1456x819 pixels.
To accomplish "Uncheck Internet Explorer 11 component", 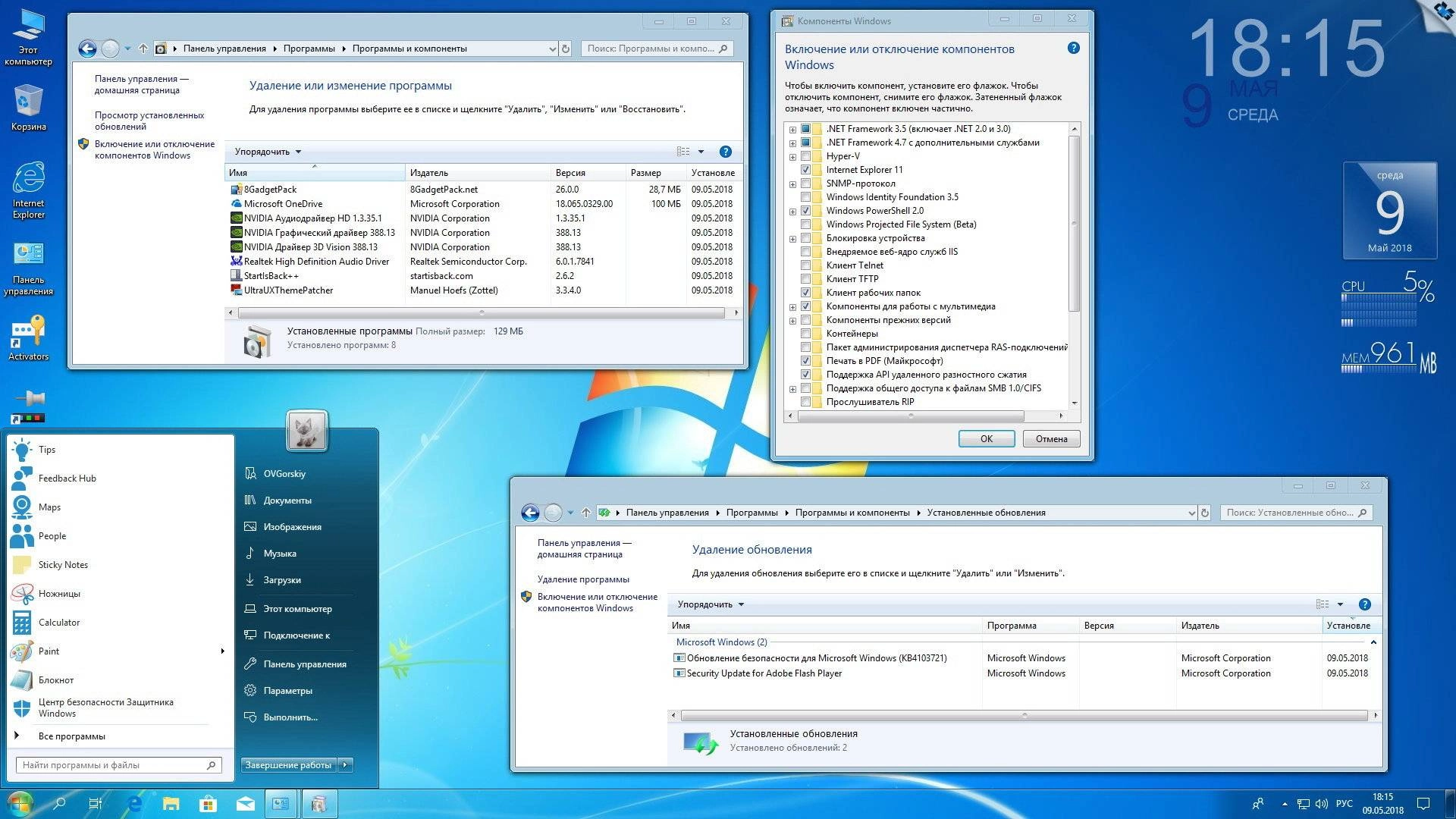I will [805, 170].
